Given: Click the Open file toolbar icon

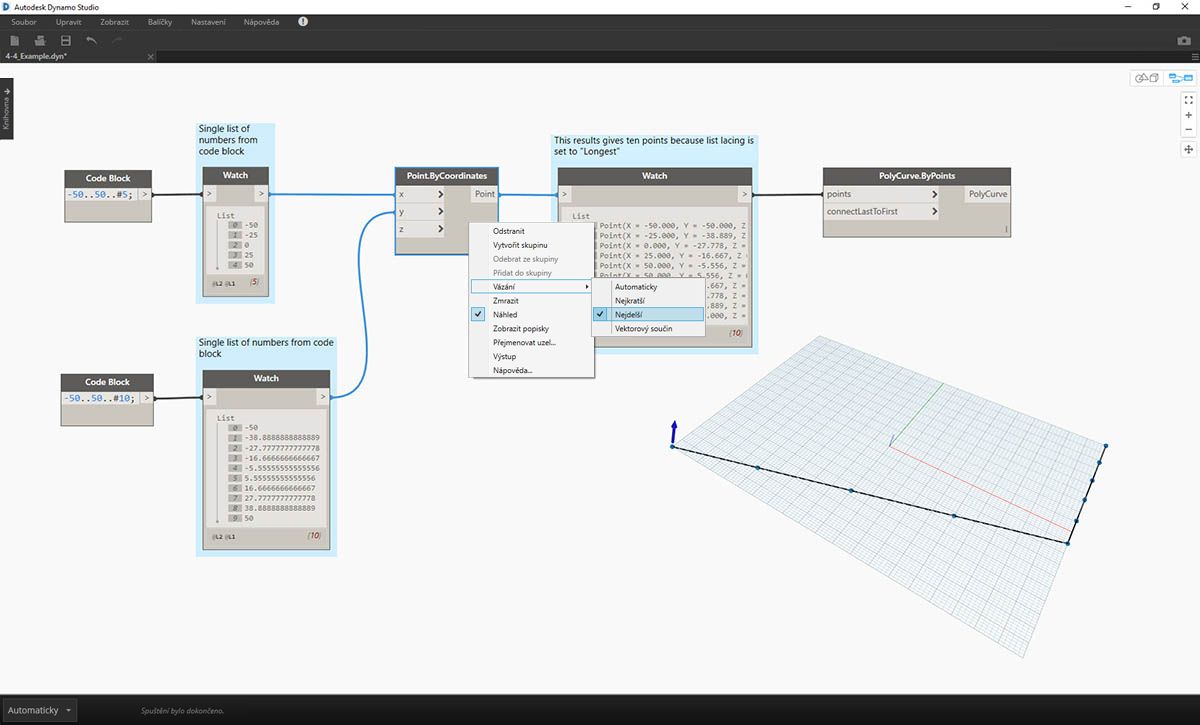Looking at the screenshot, I should pos(40,40).
